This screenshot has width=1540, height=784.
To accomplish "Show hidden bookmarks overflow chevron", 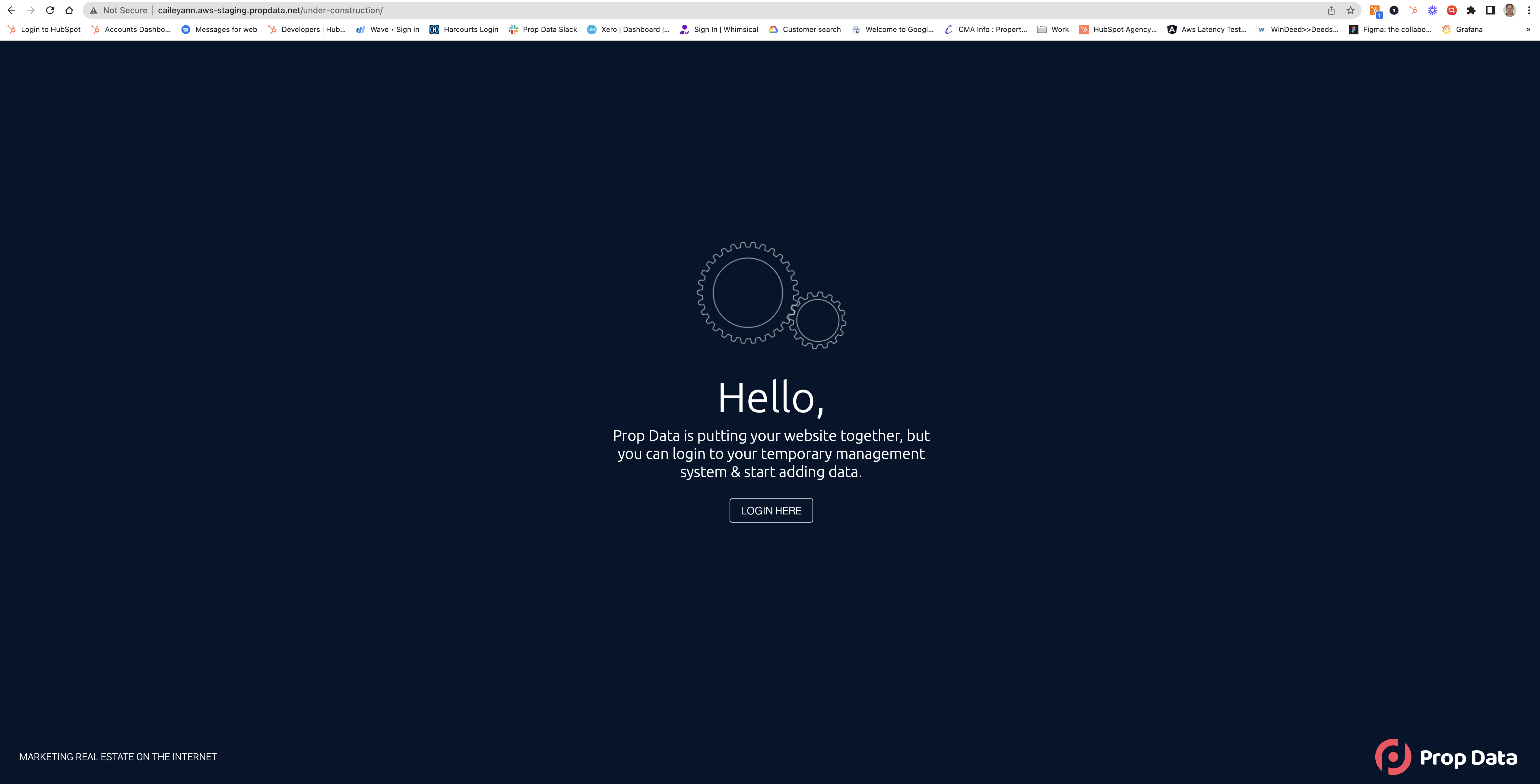I will [x=1528, y=29].
